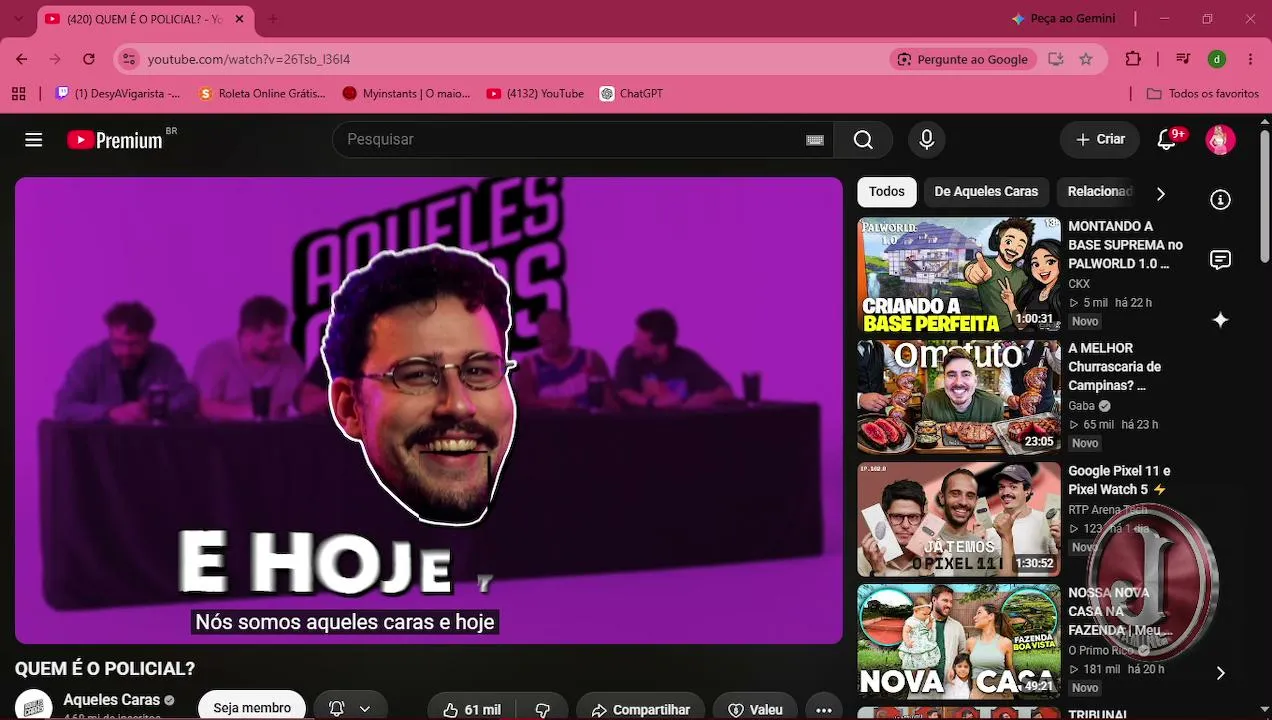Click Peça ao Gemini button

point(1062,19)
